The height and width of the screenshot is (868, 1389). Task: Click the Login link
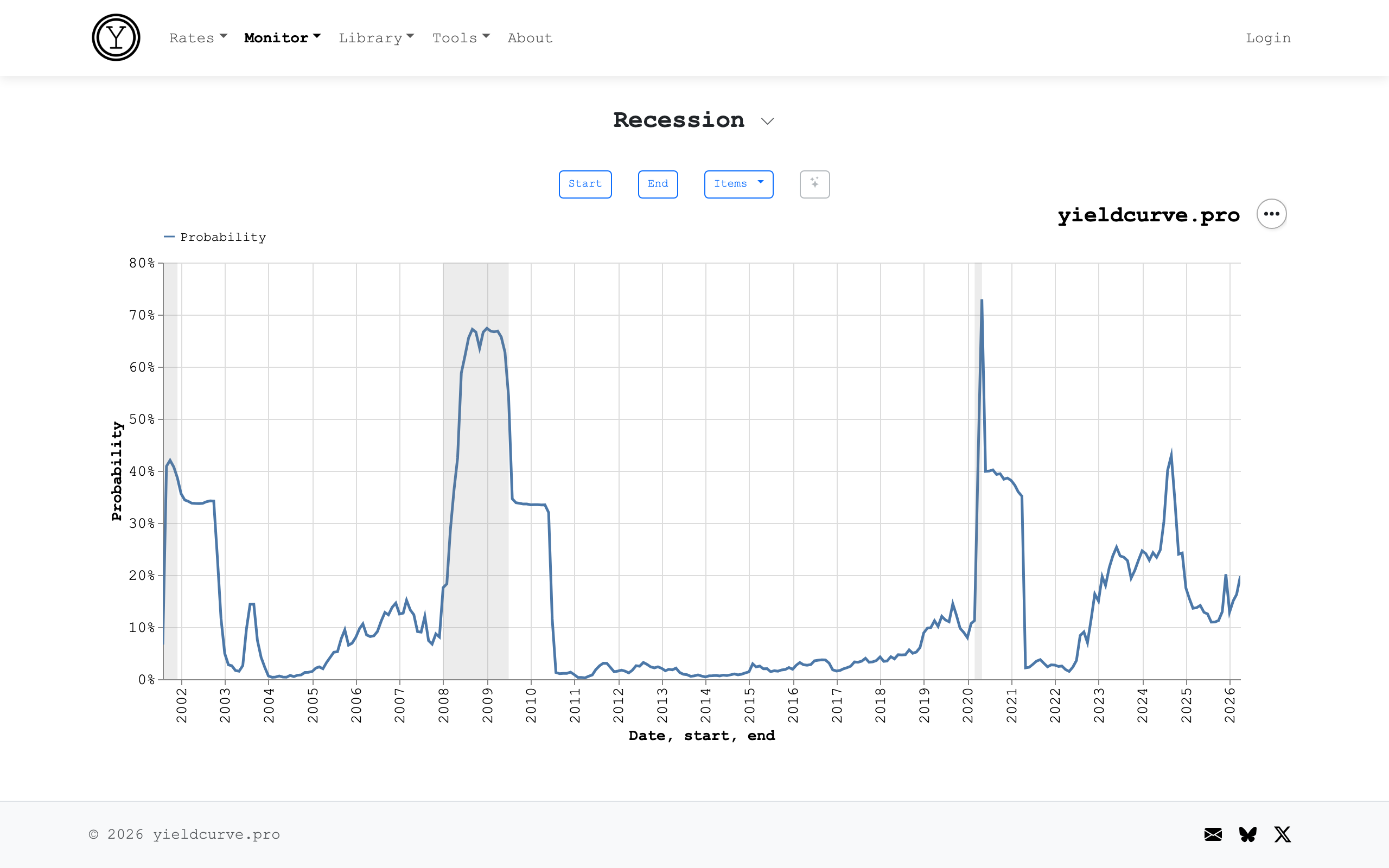point(1268,38)
